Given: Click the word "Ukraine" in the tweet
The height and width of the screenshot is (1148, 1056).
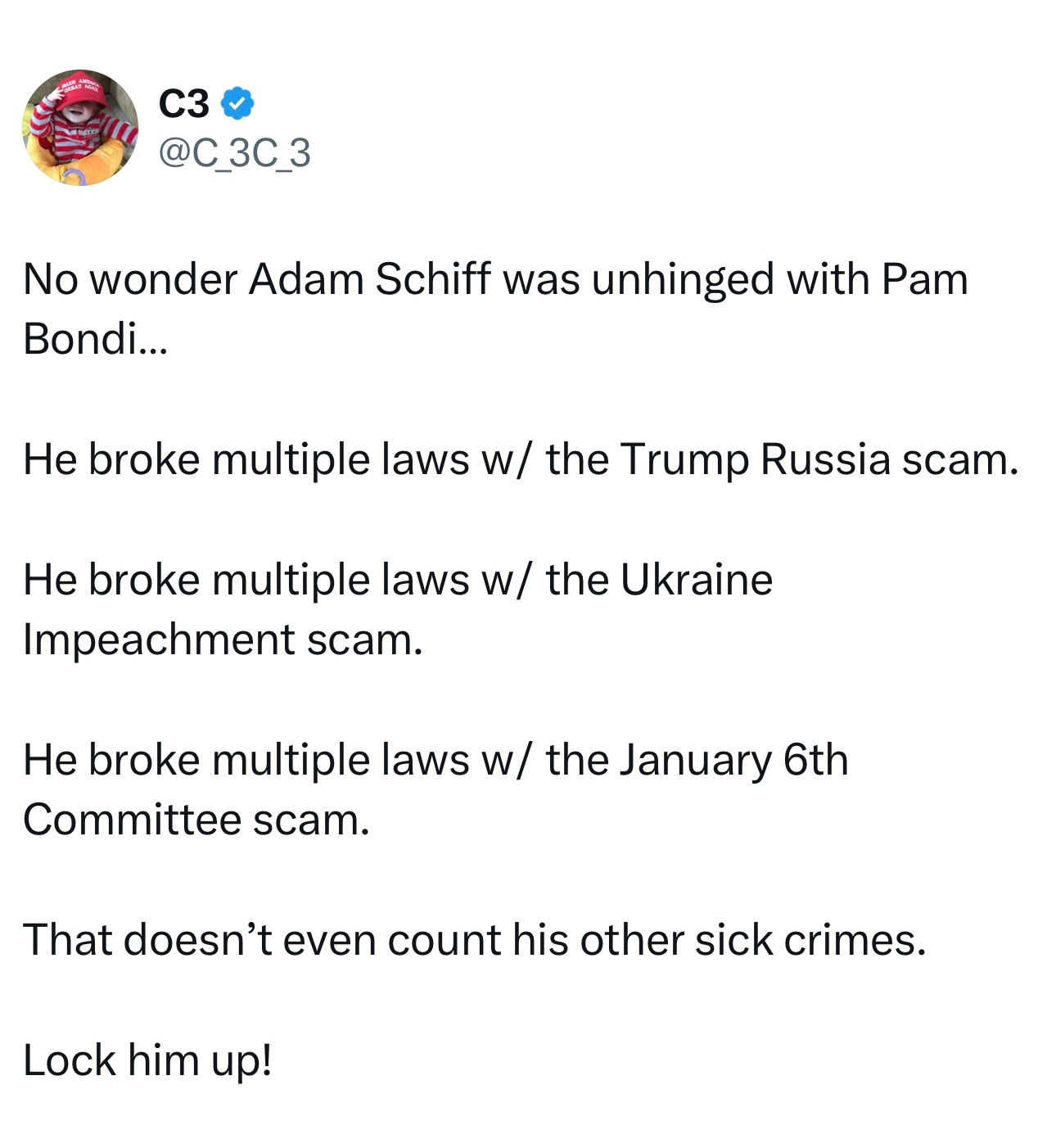Looking at the screenshot, I should point(697,580).
